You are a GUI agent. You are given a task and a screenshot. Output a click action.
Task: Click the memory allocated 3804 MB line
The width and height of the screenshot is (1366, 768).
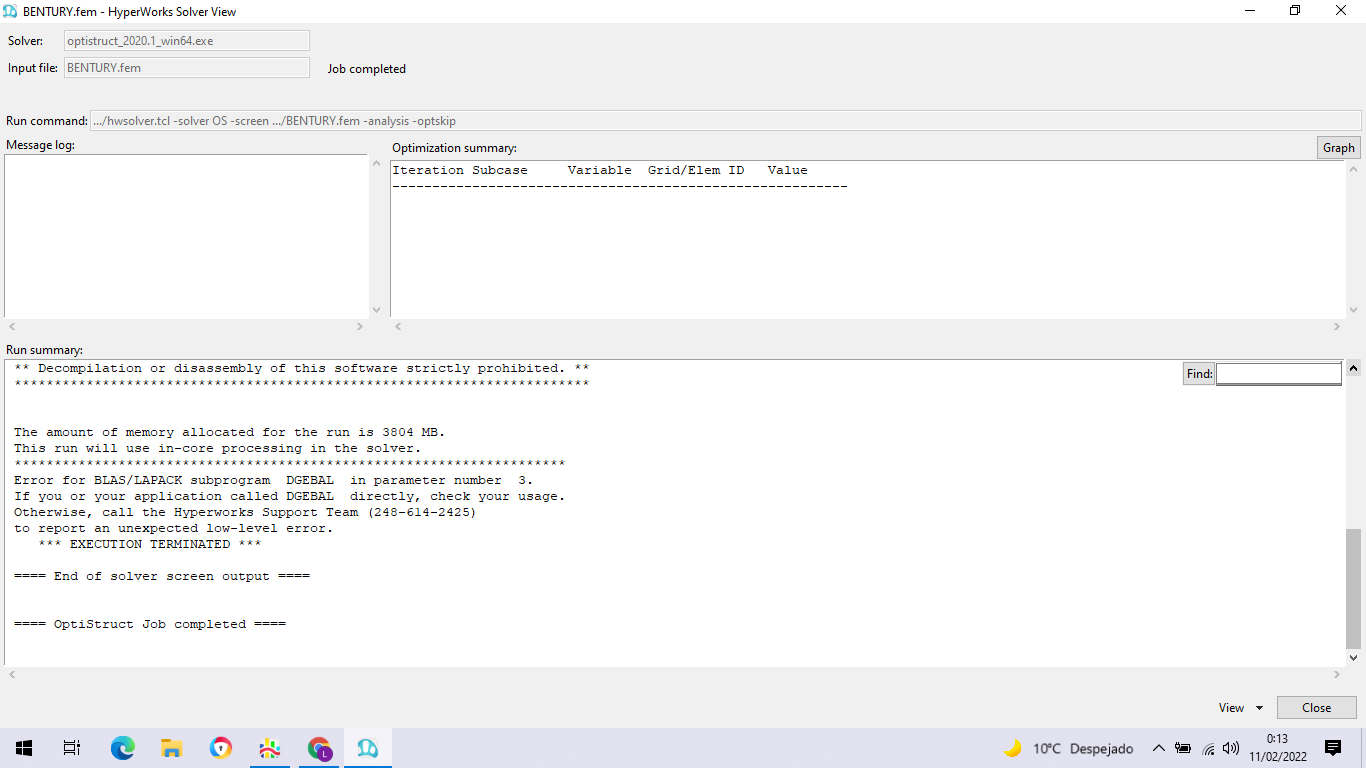point(230,432)
